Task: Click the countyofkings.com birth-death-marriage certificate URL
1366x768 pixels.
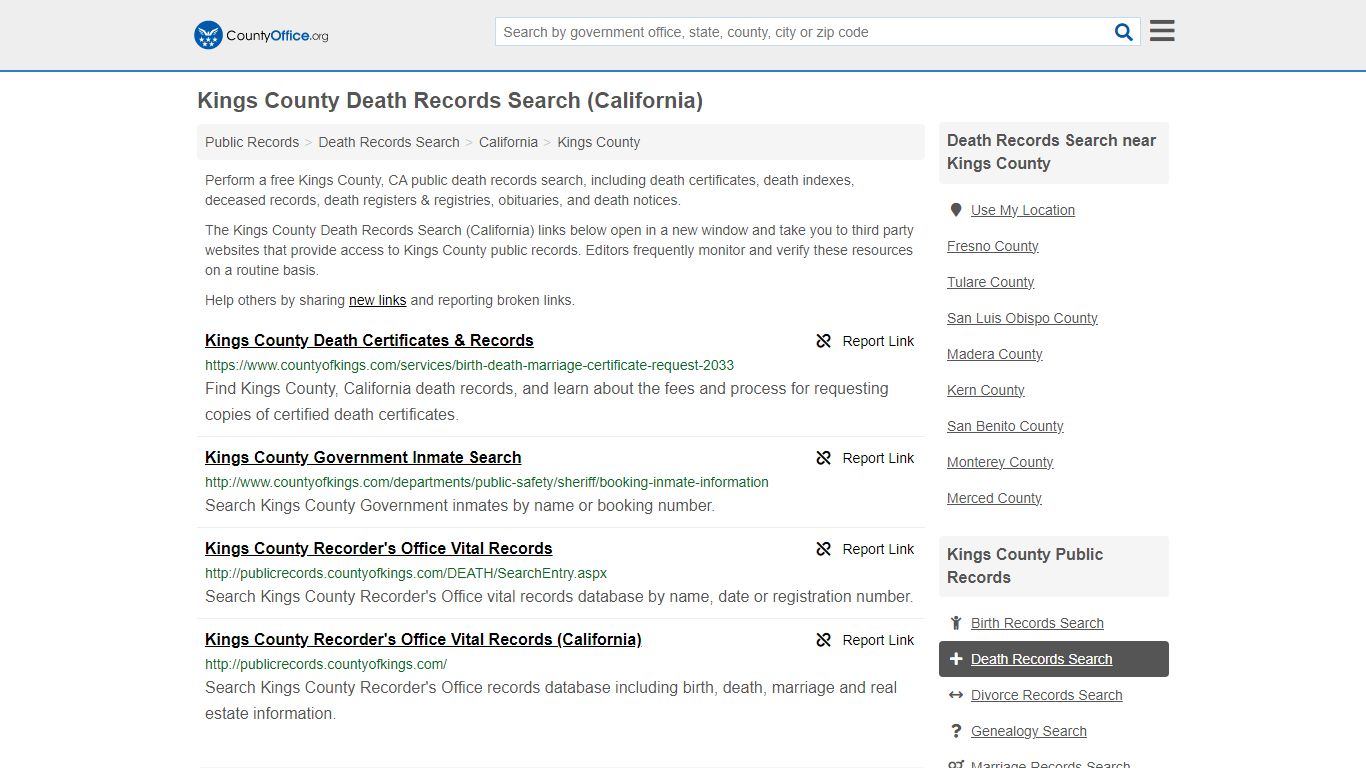Action: coord(469,365)
